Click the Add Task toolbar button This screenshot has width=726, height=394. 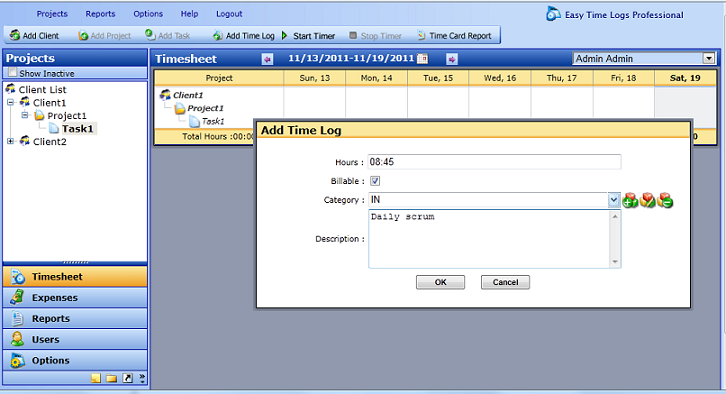pos(168,35)
